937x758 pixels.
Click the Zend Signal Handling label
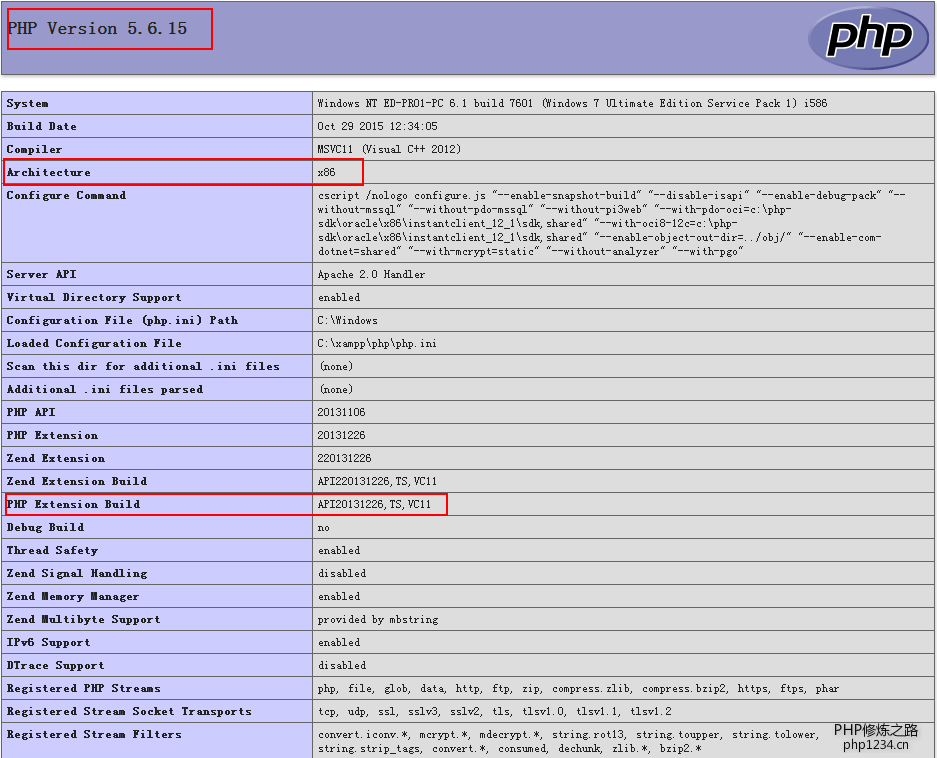pyautogui.click(x=76, y=573)
